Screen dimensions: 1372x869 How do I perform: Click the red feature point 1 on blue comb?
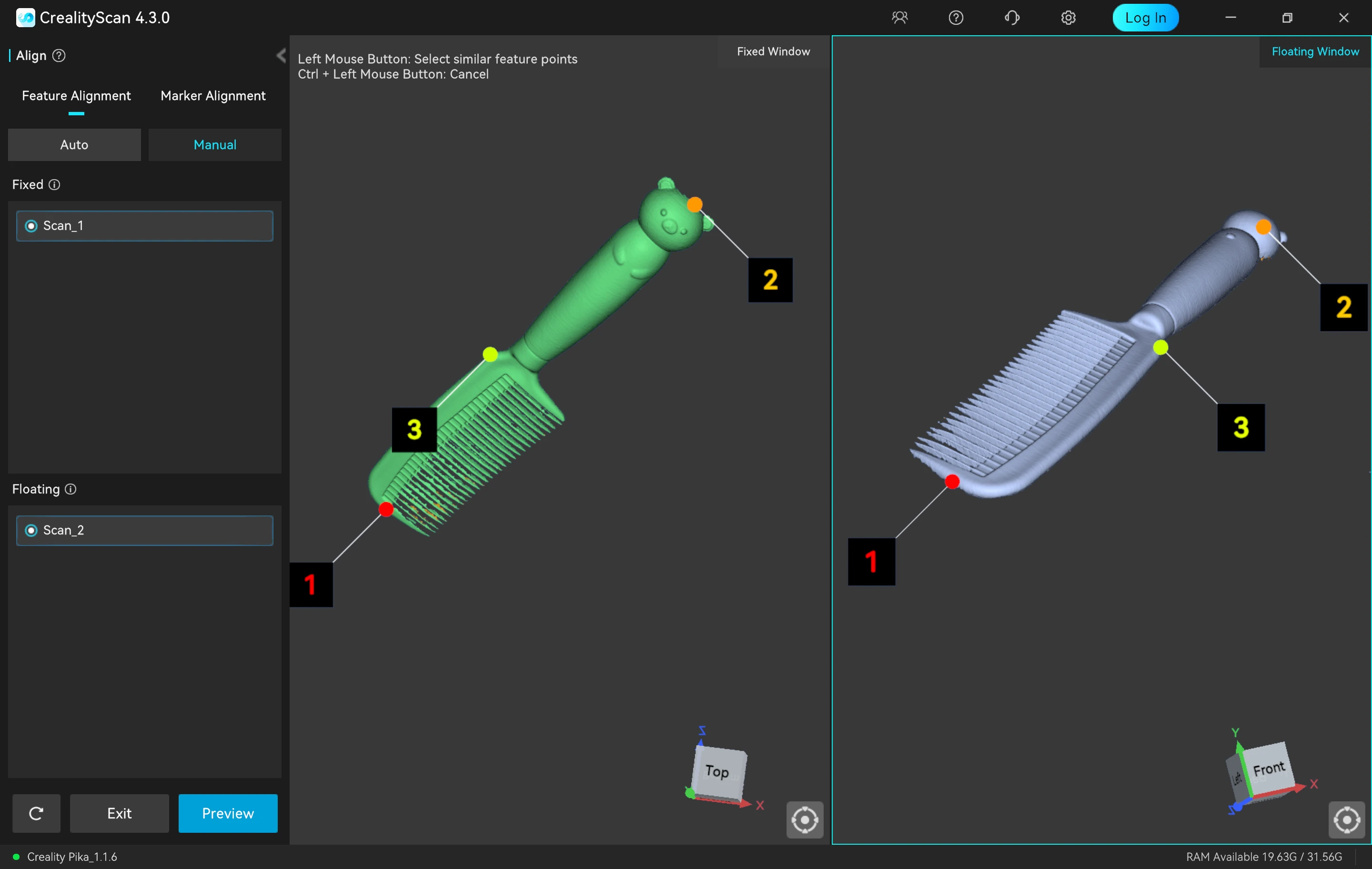point(952,482)
